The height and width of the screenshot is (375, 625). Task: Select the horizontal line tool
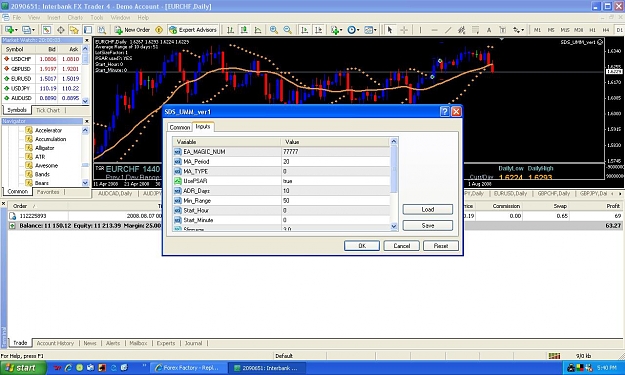(434, 30)
